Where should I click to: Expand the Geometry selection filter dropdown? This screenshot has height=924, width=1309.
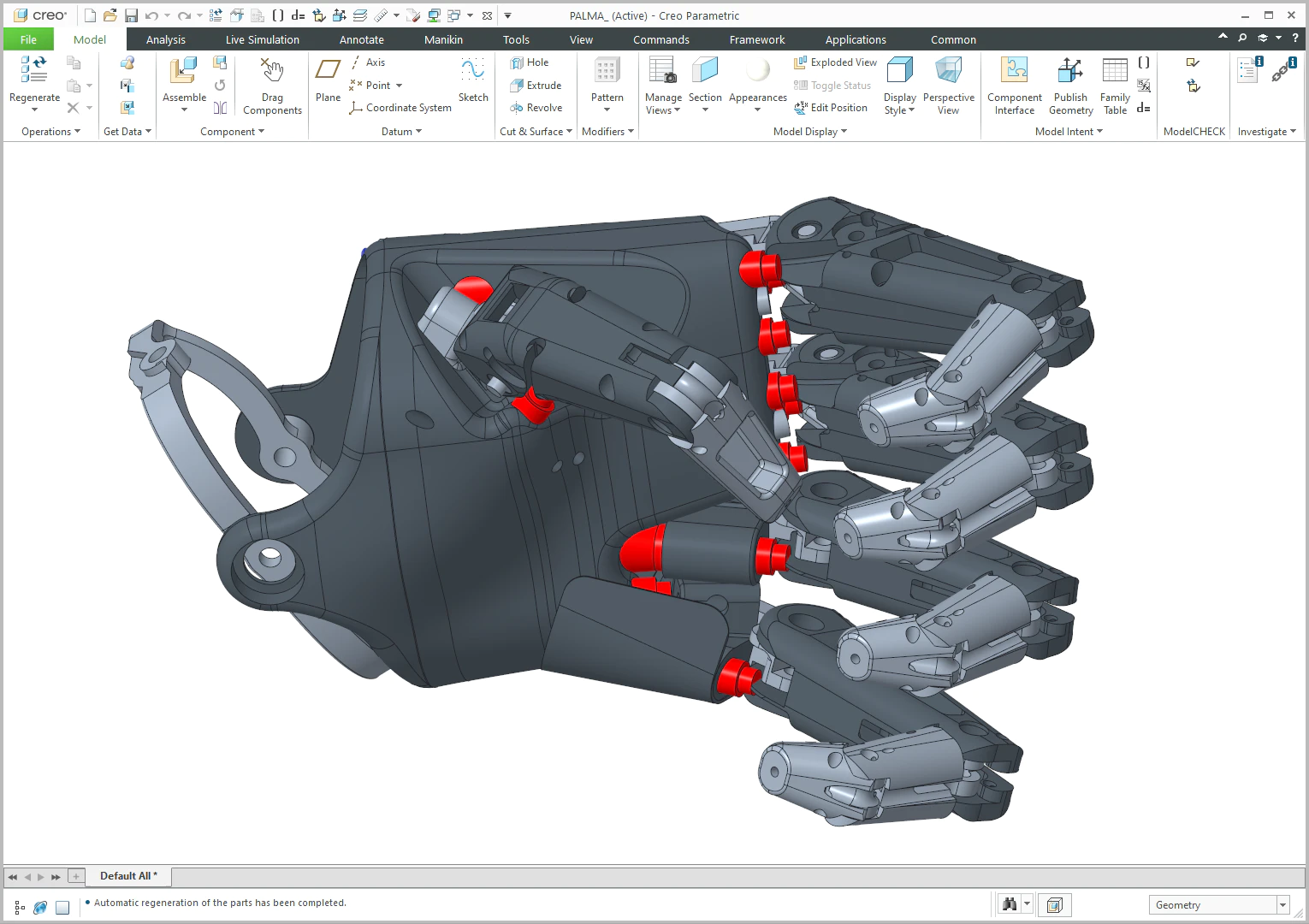[1282, 905]
